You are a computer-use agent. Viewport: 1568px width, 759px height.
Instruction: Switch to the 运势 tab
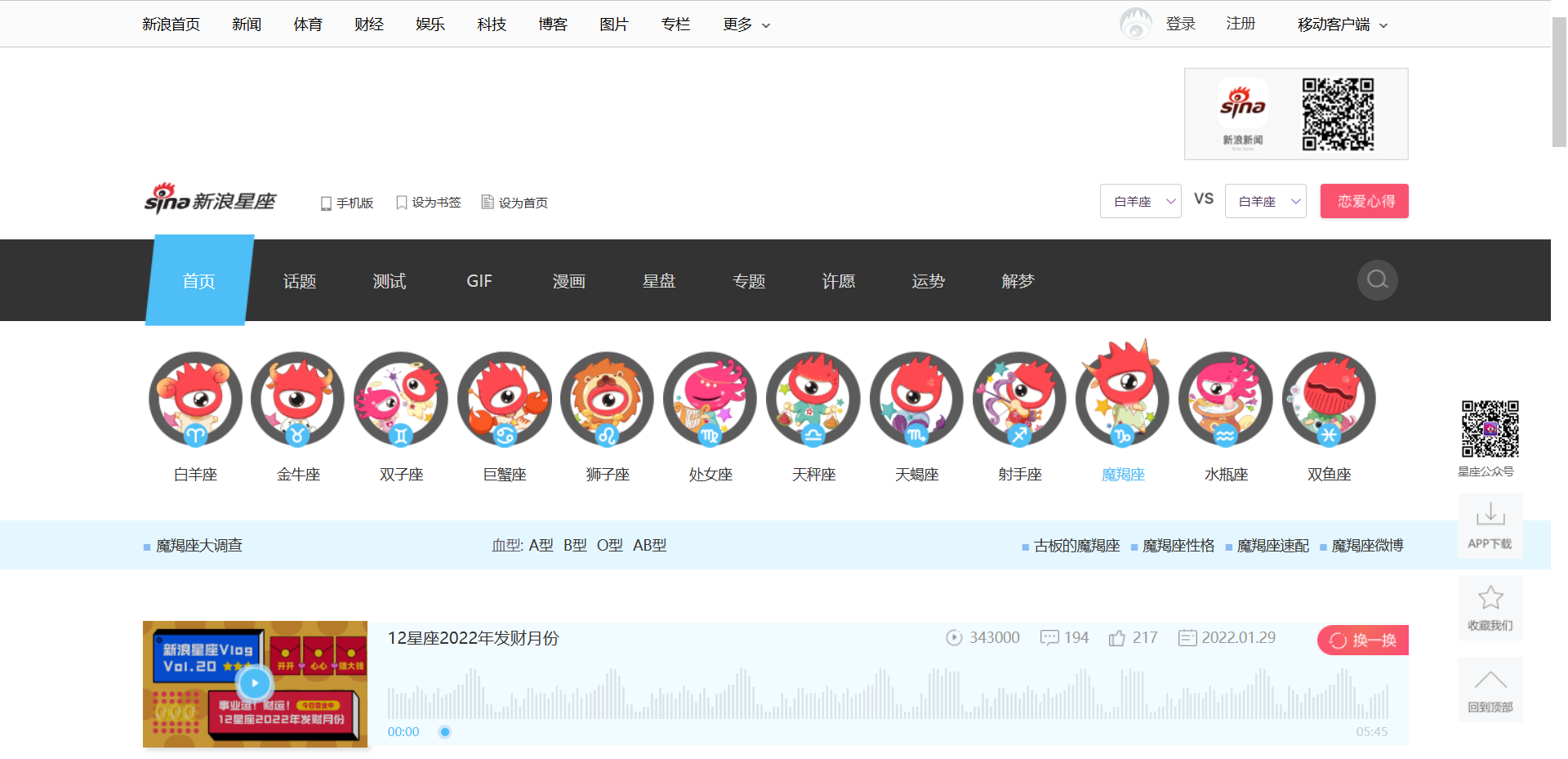(928, 280)
